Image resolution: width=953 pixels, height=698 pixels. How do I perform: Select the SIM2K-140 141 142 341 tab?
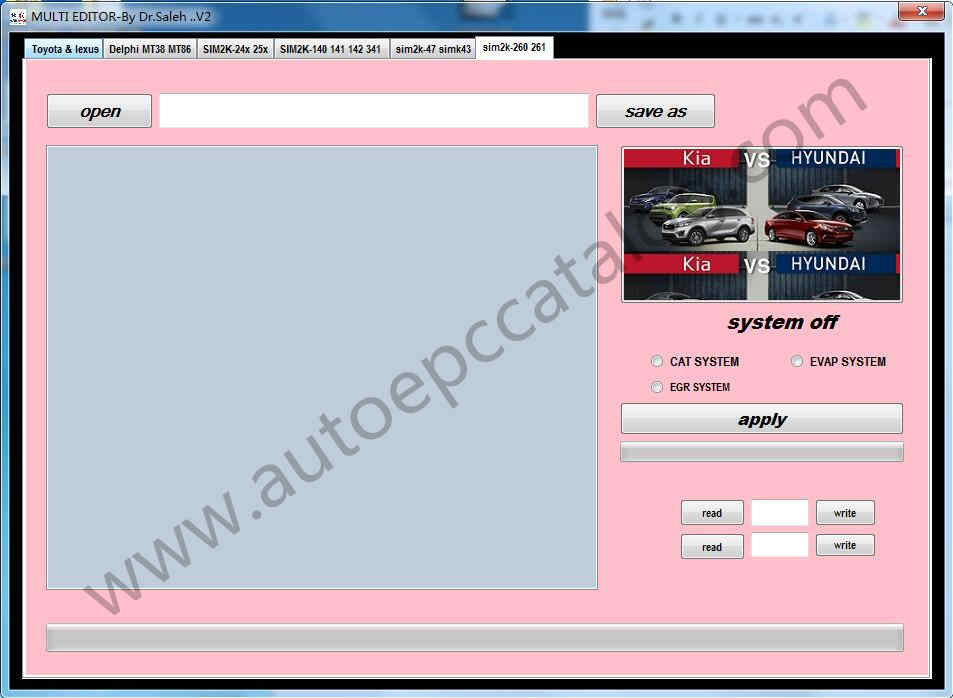click(330, 49)
